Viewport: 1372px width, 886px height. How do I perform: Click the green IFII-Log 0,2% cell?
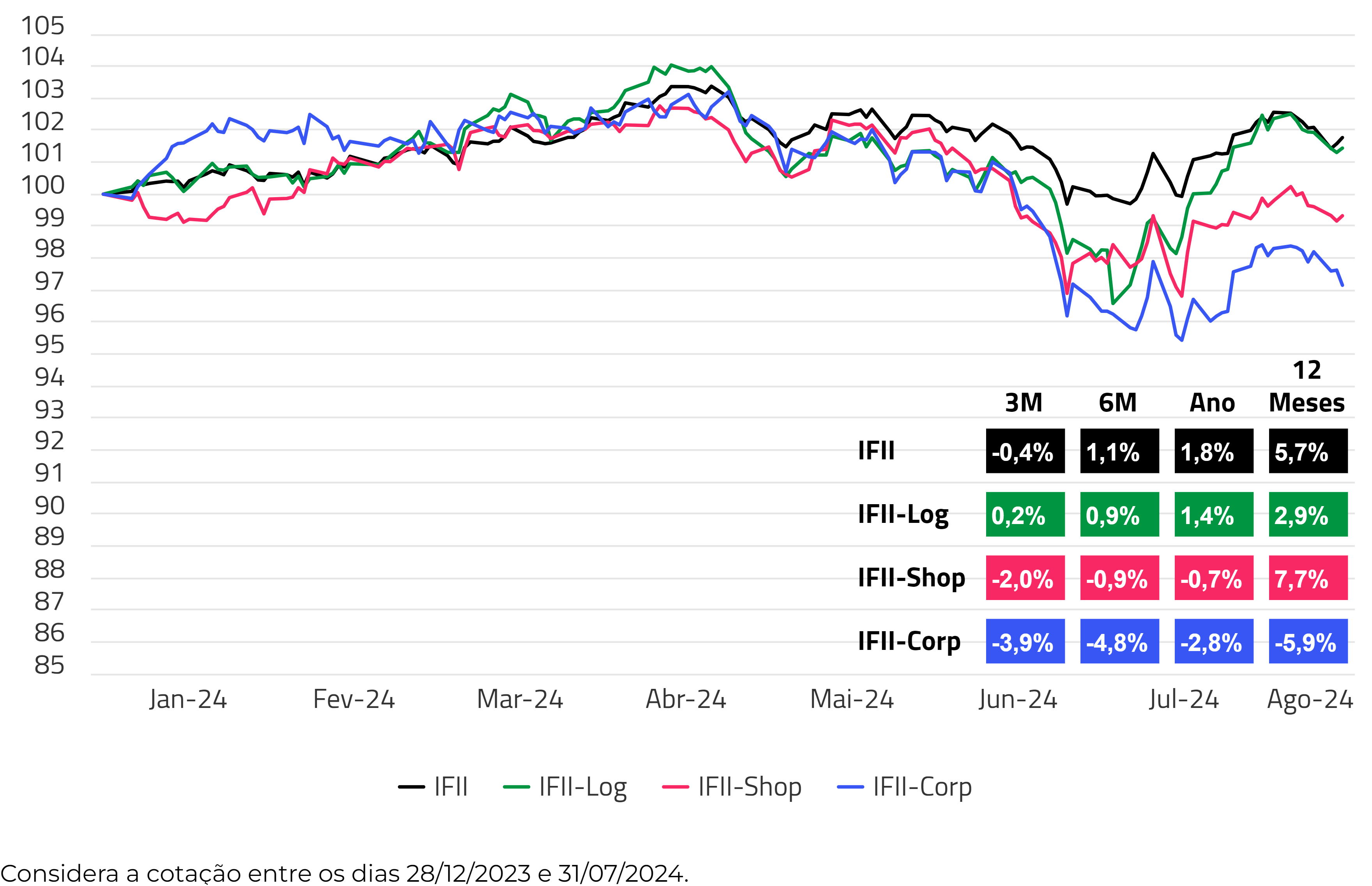(1025, 514)
